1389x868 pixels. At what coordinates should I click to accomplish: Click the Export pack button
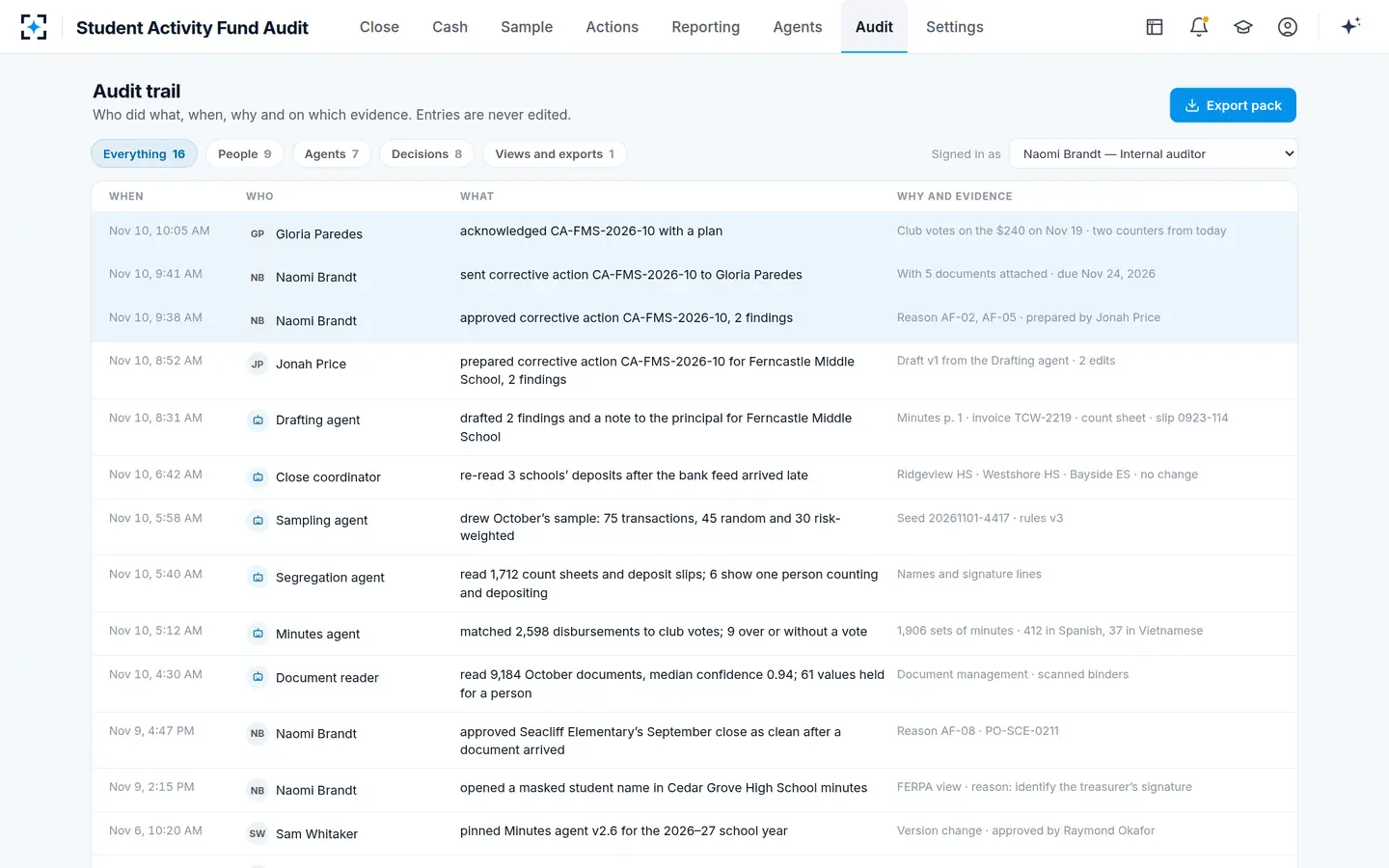1233,105
